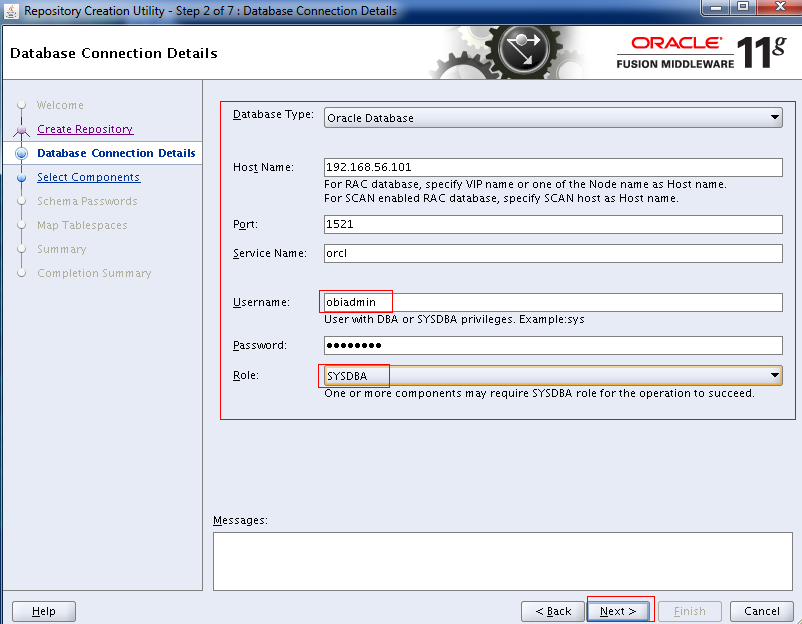The width and height of the screenshot is (802, 624).
Task: Open the Select Components step link
Action: coord(88,177)
